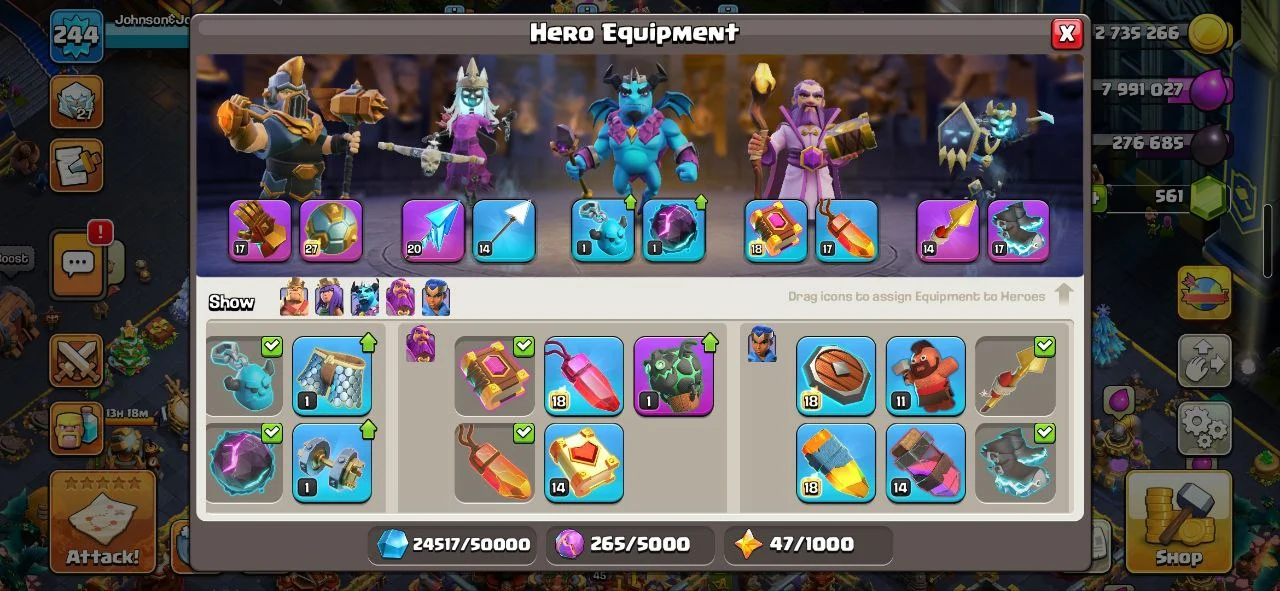Viewport: 1280px width, 591px height.
Task: Close the Hero Equipment window
Action: [x=1067, y=34]
